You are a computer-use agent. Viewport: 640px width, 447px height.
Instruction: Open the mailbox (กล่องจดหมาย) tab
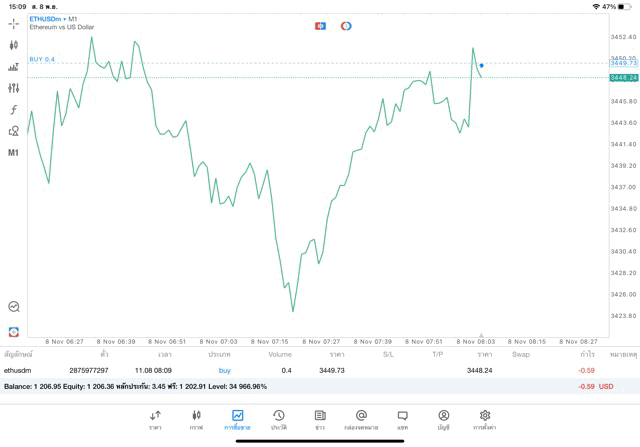pyautogui.click(x=361, y=419)
